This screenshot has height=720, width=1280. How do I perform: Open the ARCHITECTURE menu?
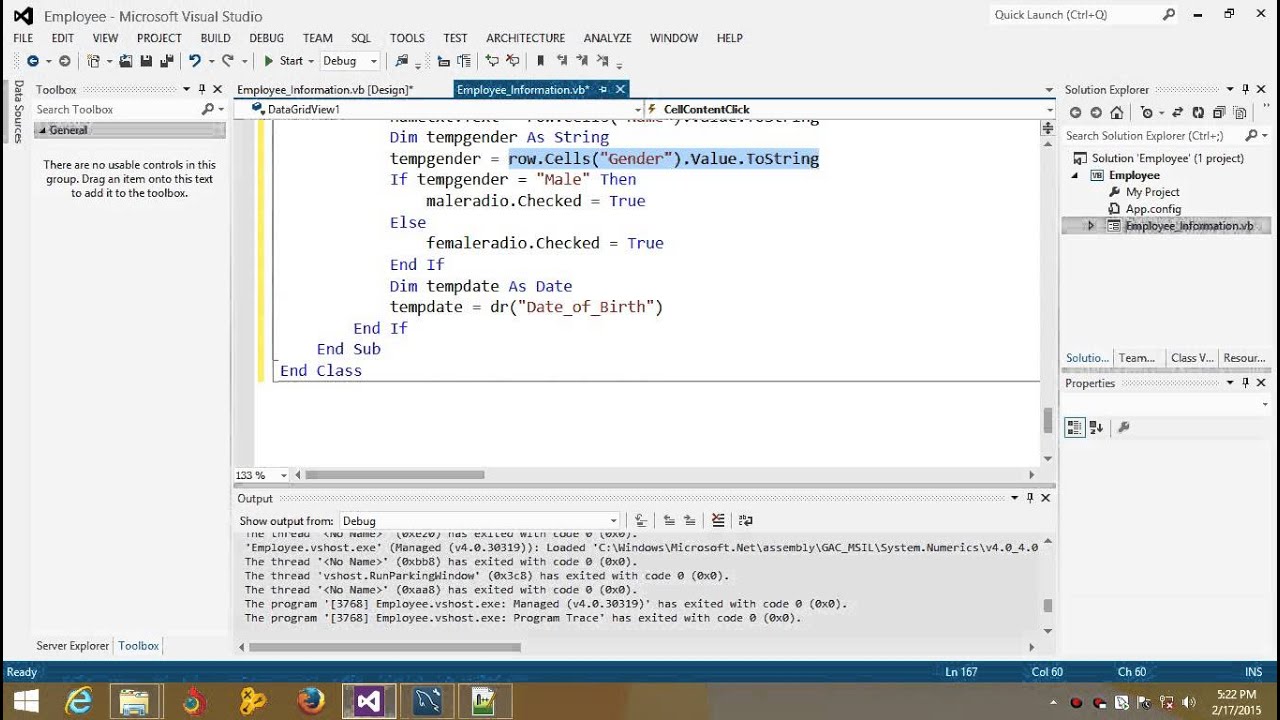pos(525,38)
